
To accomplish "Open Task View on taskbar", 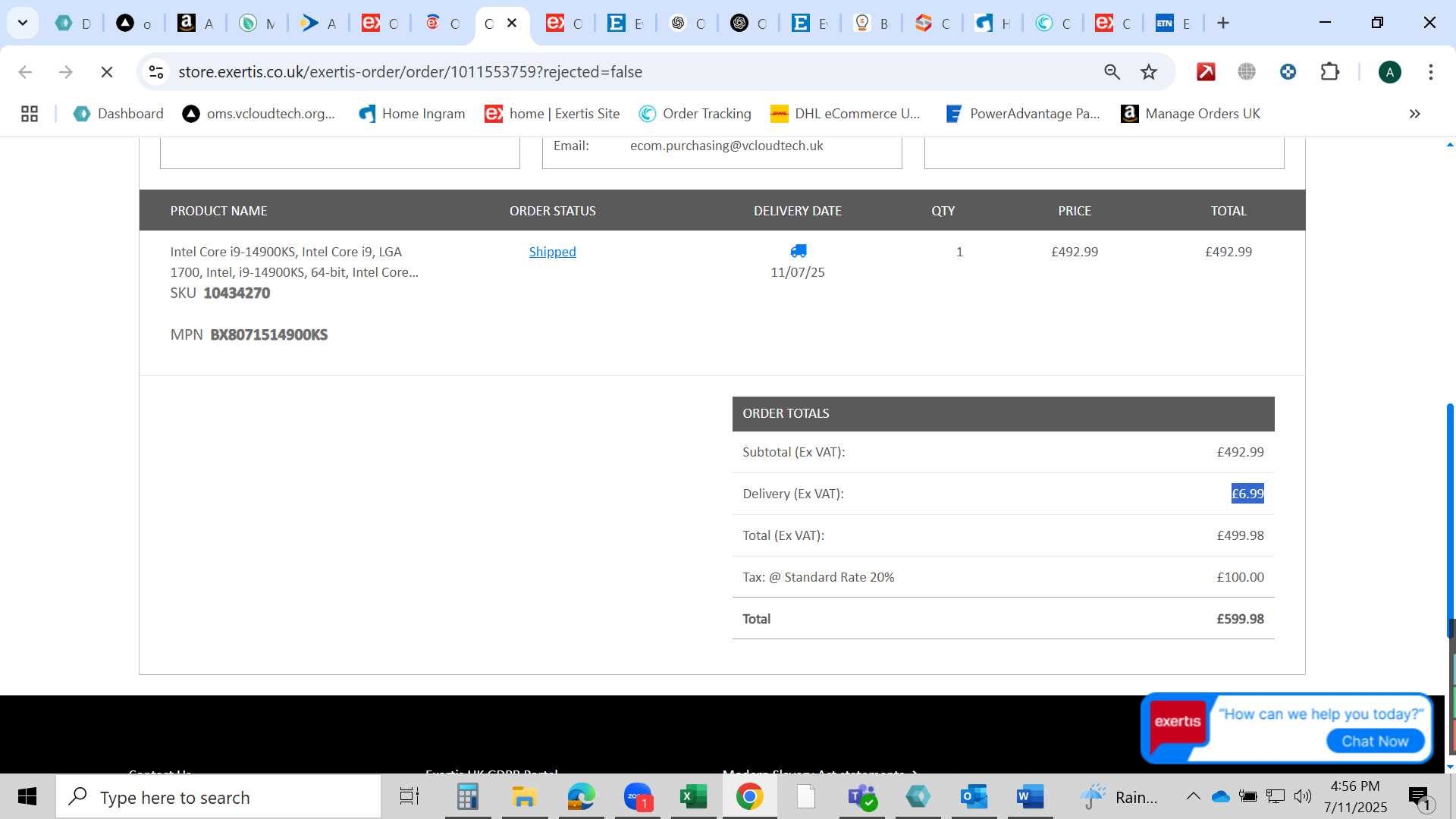I will coord(409,796).
